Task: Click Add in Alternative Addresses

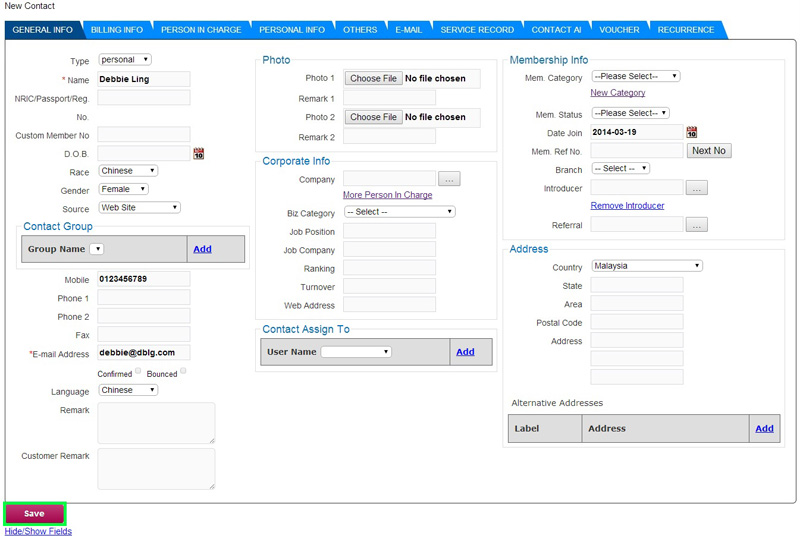Action: coord(764,429)
